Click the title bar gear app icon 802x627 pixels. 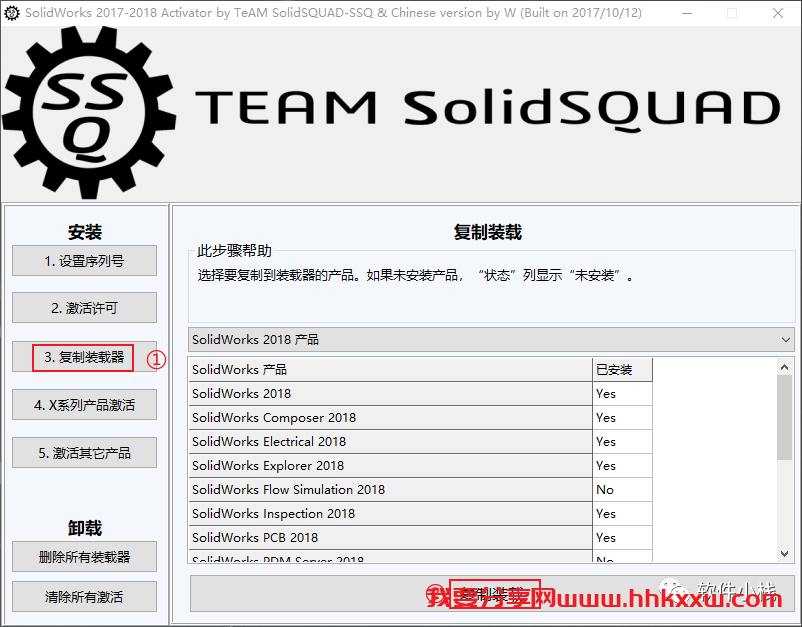click(11, 13)
